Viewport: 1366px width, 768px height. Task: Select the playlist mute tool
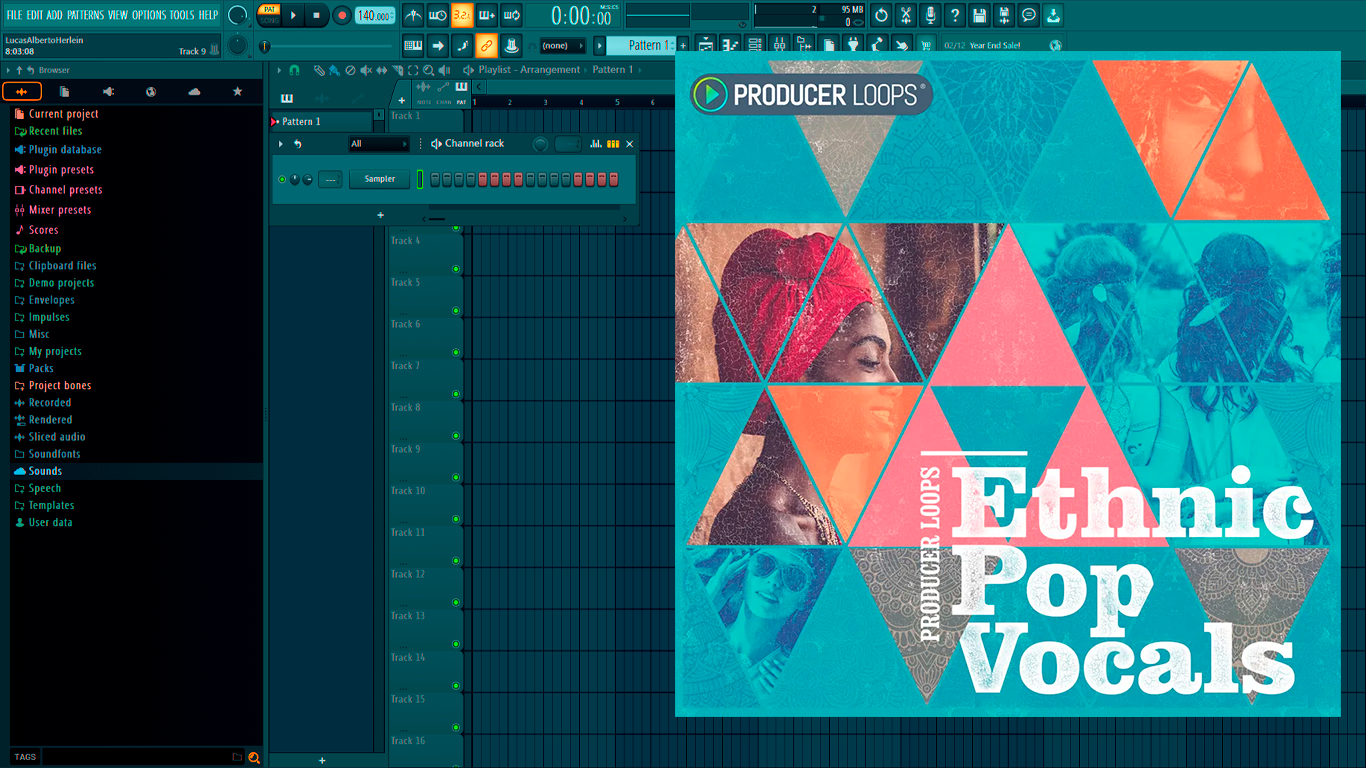[x=365, y=70]
